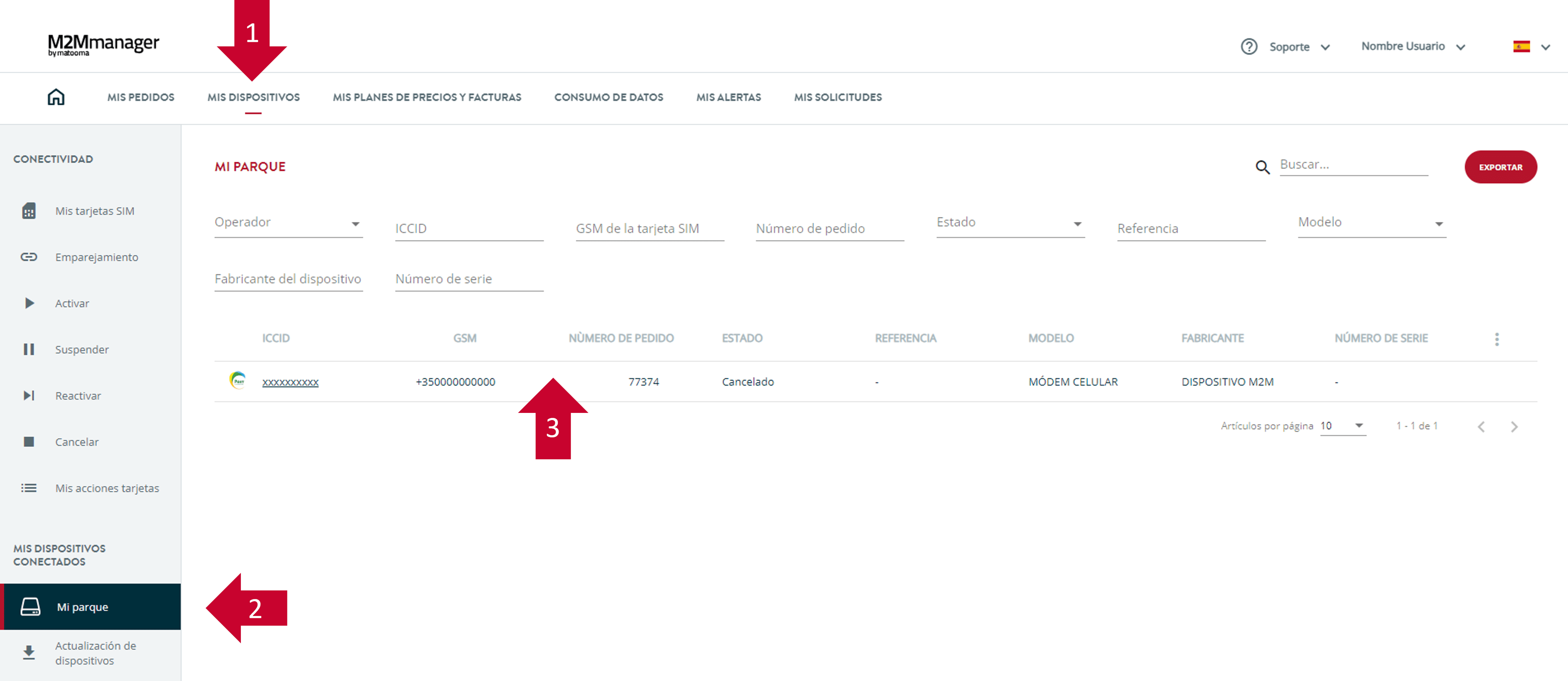
Task: Select Reactivar in sidebar
Action: point(91,396)
